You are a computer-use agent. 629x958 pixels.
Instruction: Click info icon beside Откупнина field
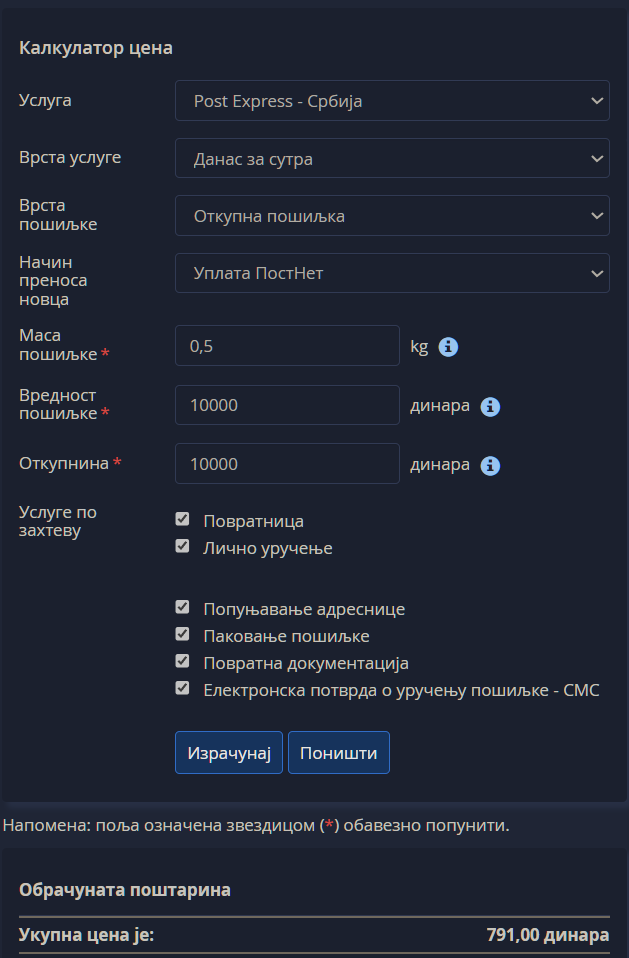[x=490, y=465]
